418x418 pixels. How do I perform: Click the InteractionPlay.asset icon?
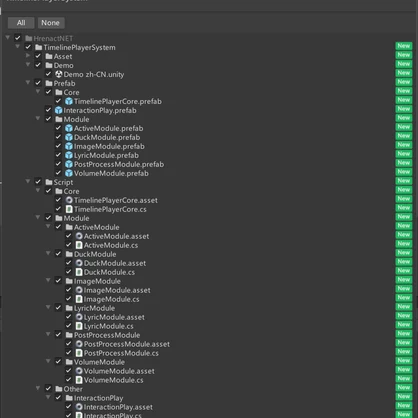click(79, 407)
